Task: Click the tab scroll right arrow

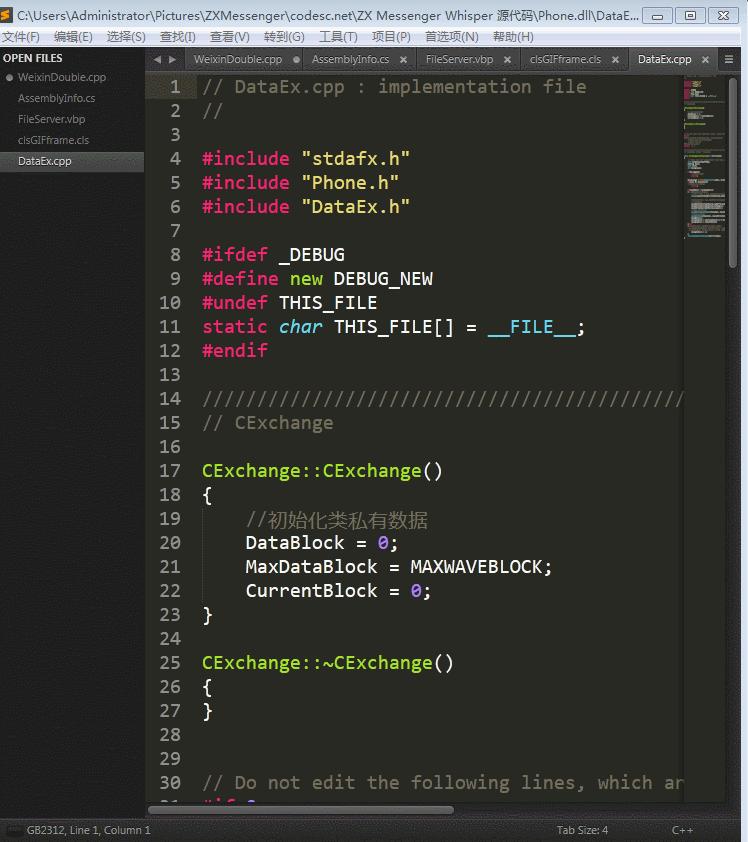Action: tap(172, 60)
